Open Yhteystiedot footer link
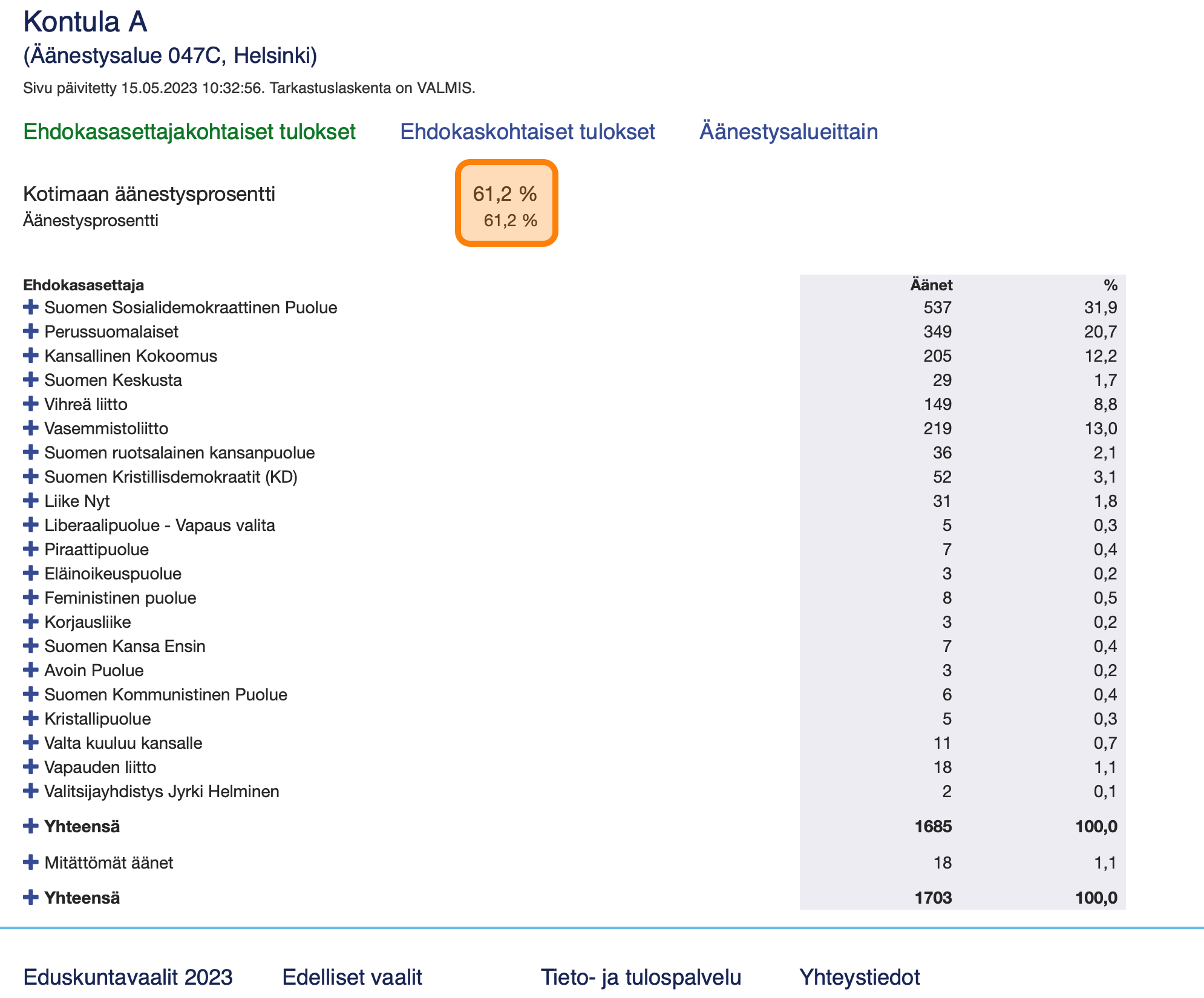Viewport: 1204px width, 998px height. point(860,977)
